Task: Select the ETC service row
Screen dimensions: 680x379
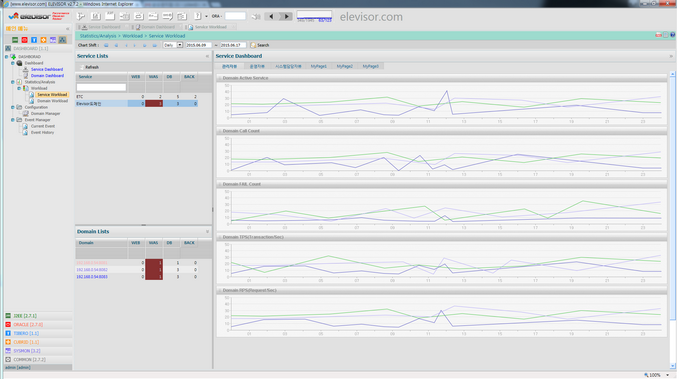Action: point(137,97)
